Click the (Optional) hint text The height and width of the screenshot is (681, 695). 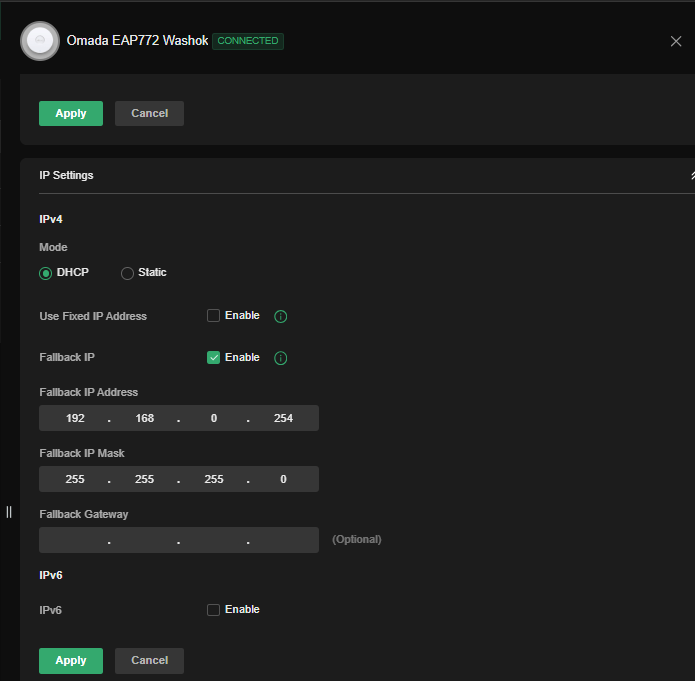(357, 540)
